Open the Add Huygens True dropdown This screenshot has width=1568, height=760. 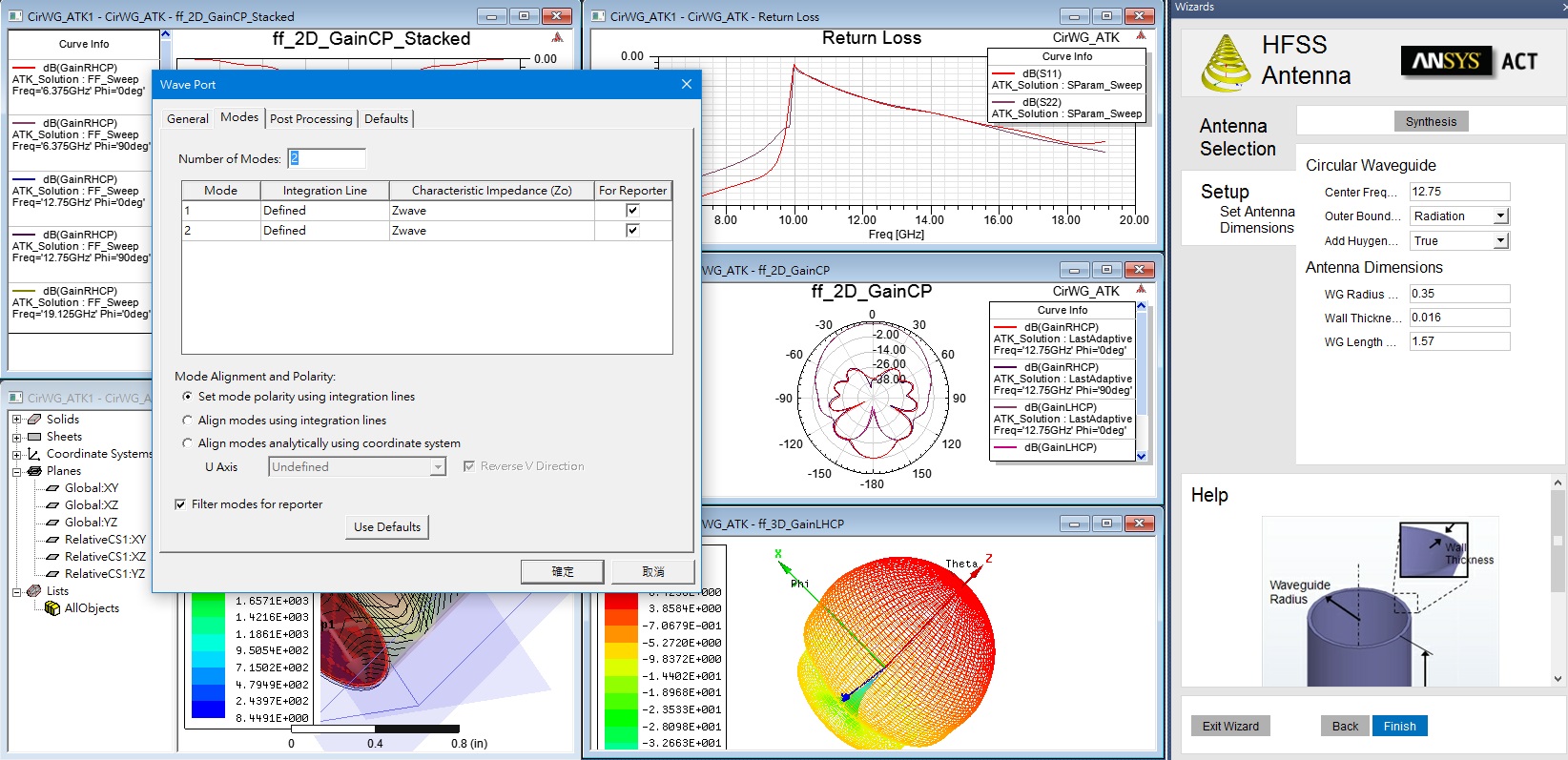[1500, 241]
